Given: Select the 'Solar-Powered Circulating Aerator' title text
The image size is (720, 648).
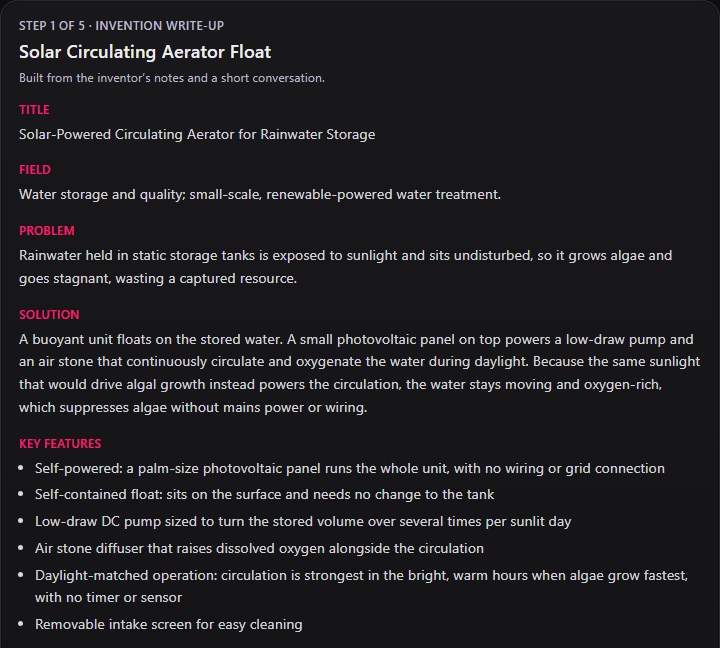Looking at the screenshot, I should [197, 135].
